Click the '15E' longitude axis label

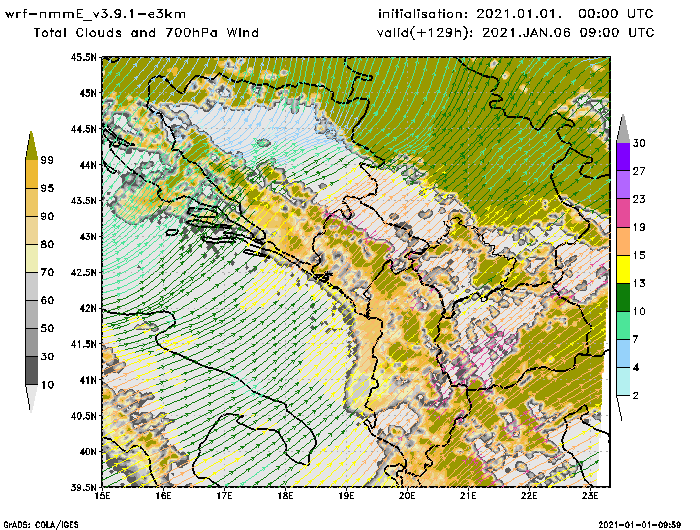tap(103, 496)
